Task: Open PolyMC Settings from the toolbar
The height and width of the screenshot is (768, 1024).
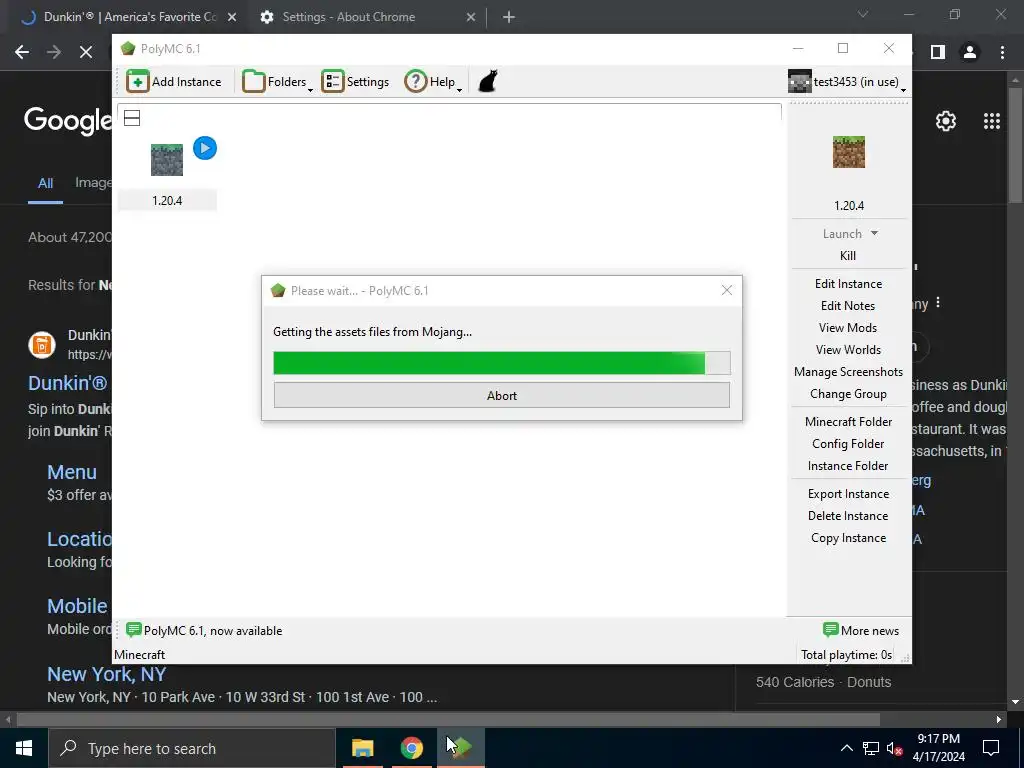Action: tap(355, 82)
